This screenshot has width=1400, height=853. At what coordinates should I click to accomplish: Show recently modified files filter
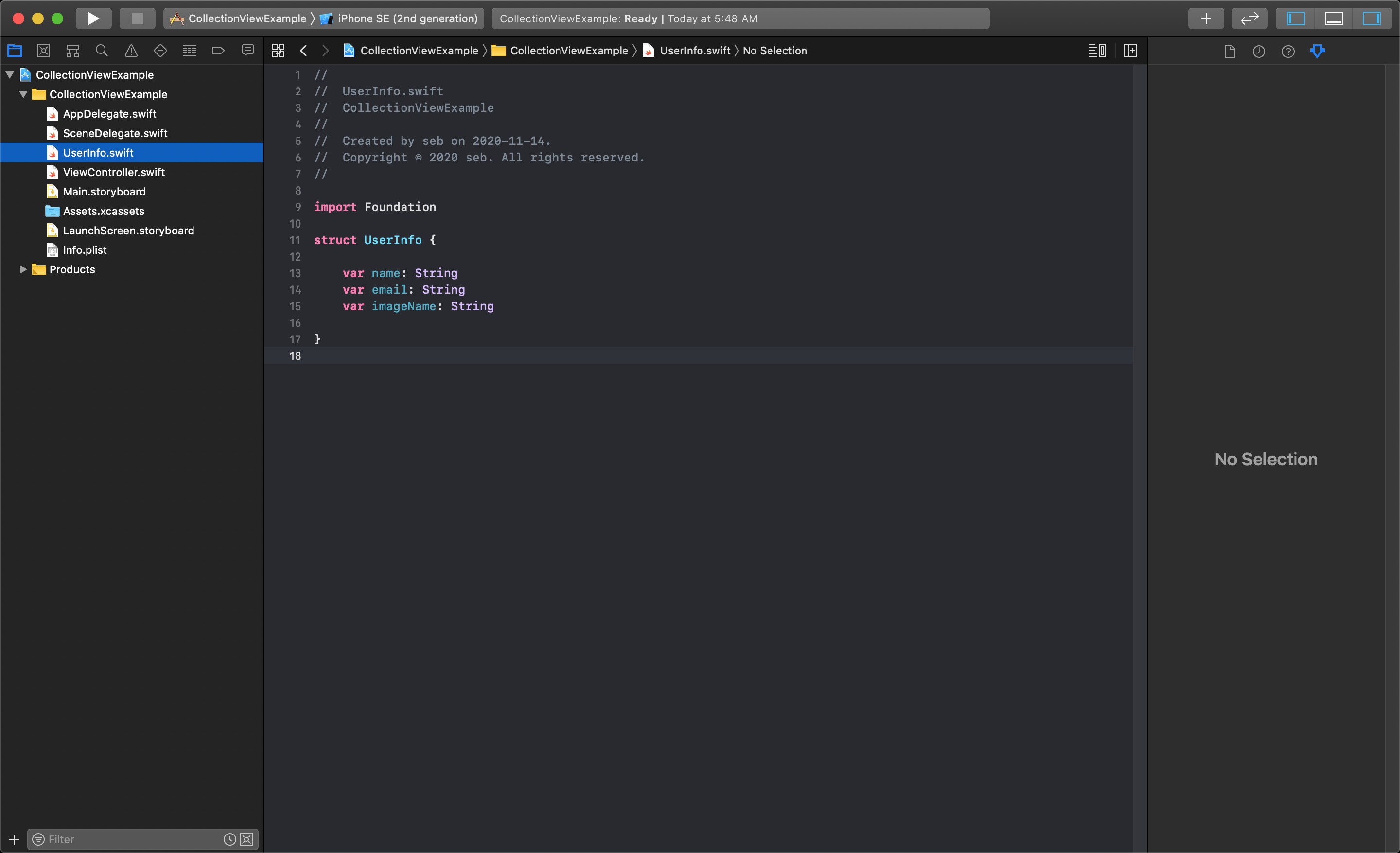229,839
